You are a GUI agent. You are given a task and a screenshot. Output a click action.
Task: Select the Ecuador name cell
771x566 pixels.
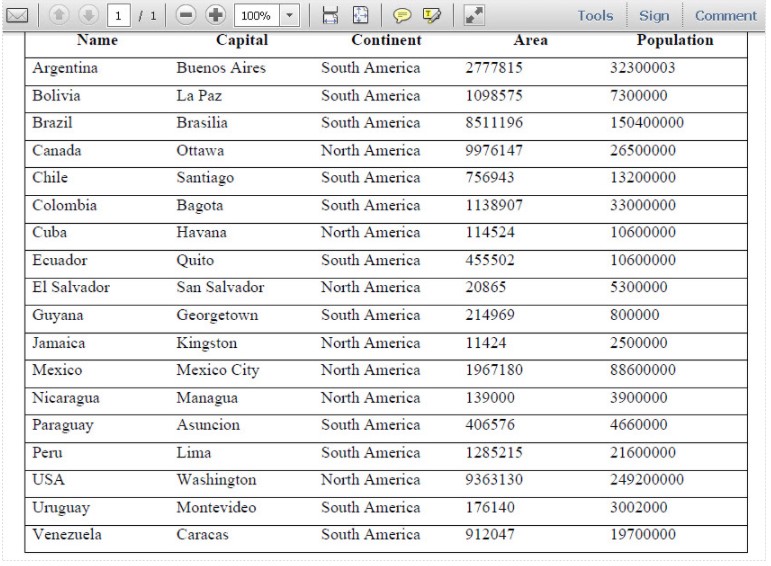coord(59,260)
